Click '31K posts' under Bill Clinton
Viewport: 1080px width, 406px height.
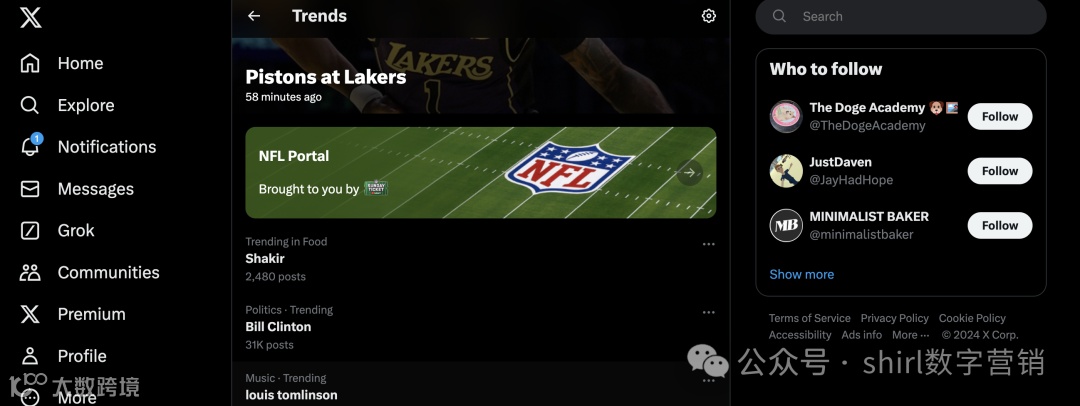(x=269, y=345)
